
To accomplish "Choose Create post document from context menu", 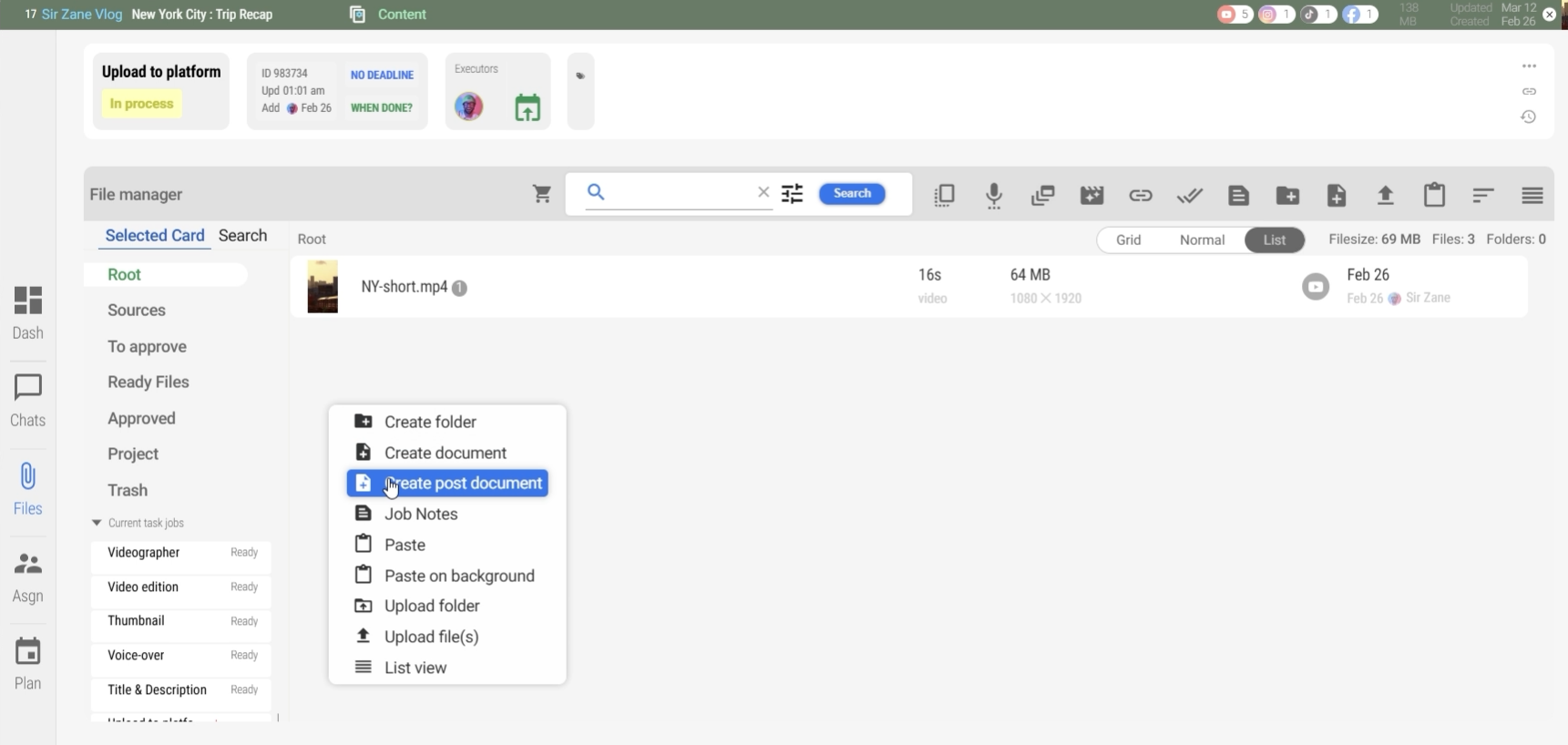I will pos(447,483).
